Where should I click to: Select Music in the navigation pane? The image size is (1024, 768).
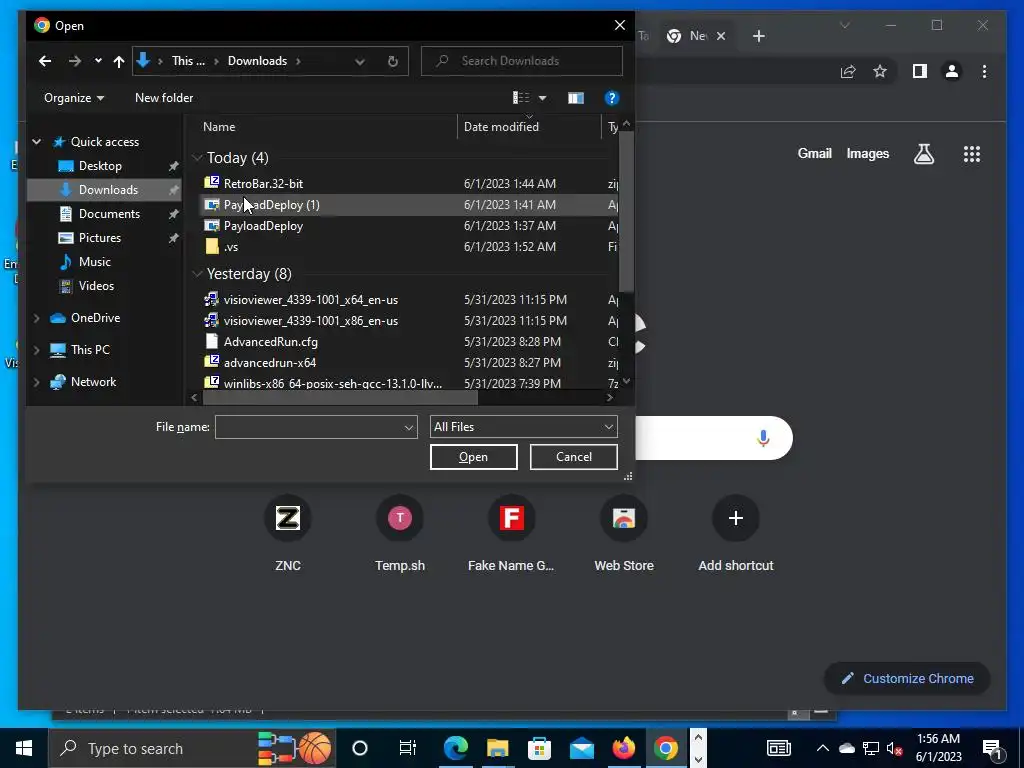[95, 262]
